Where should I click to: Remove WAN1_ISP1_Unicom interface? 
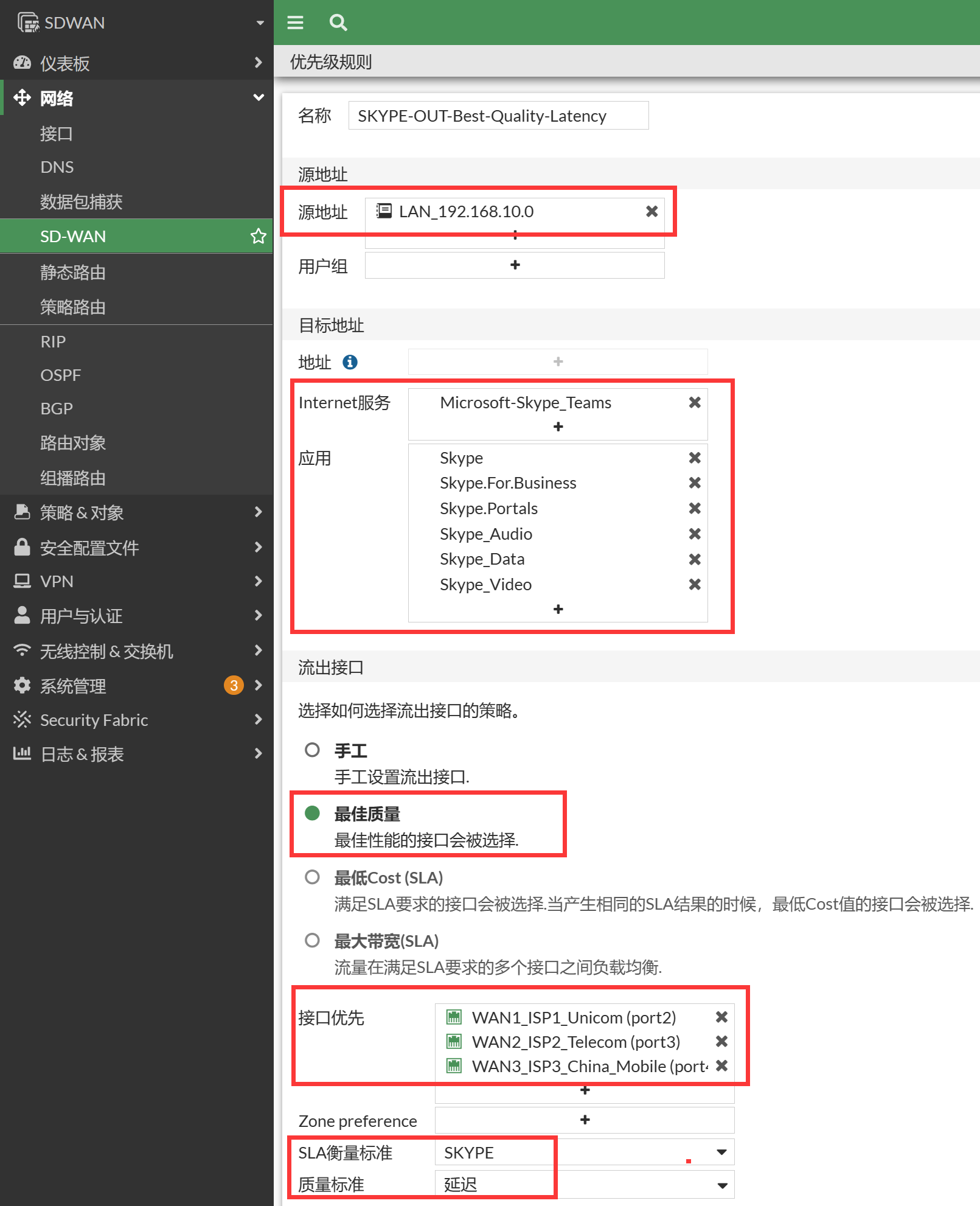pos(721,1017)
